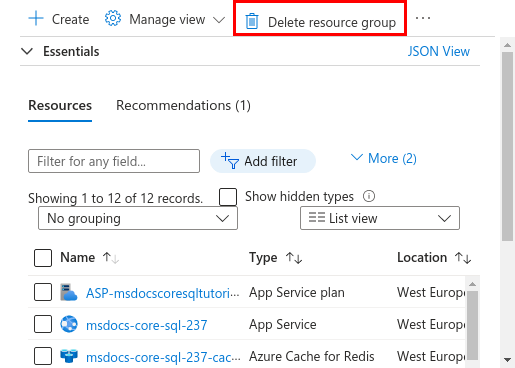The image size is (515, 368).
Task: Click the Filter for any field input
Action: click(114, 161)
